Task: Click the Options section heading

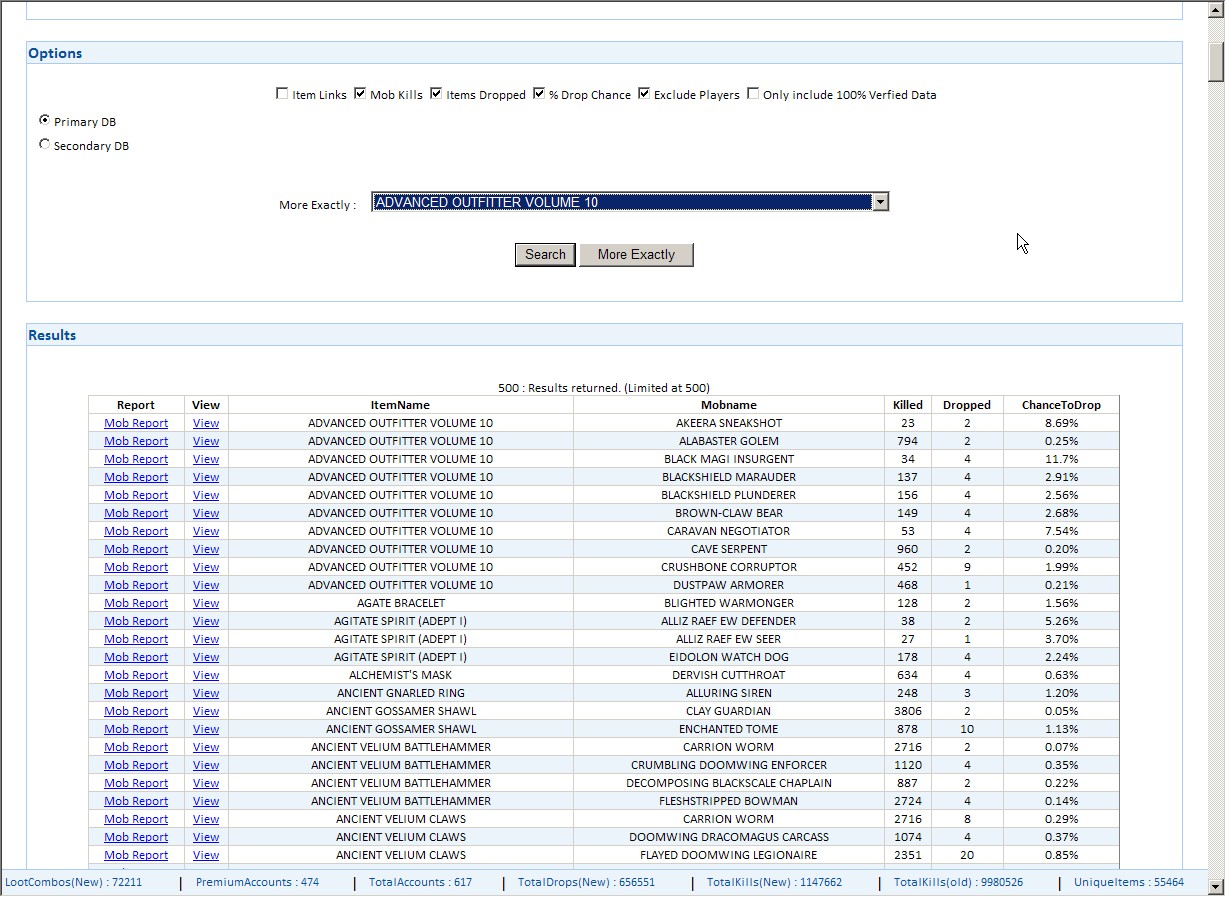Action: click(x=55, y=53)
